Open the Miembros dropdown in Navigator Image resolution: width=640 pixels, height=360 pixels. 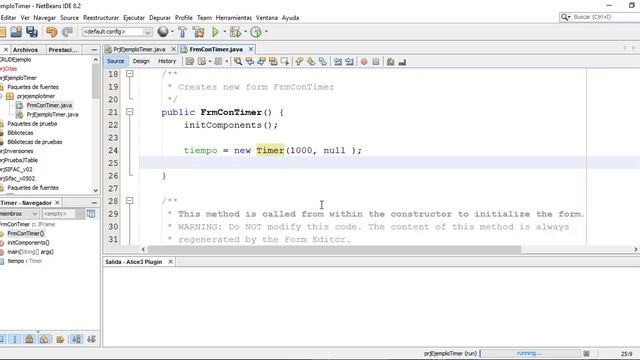[x=19, y=214]
